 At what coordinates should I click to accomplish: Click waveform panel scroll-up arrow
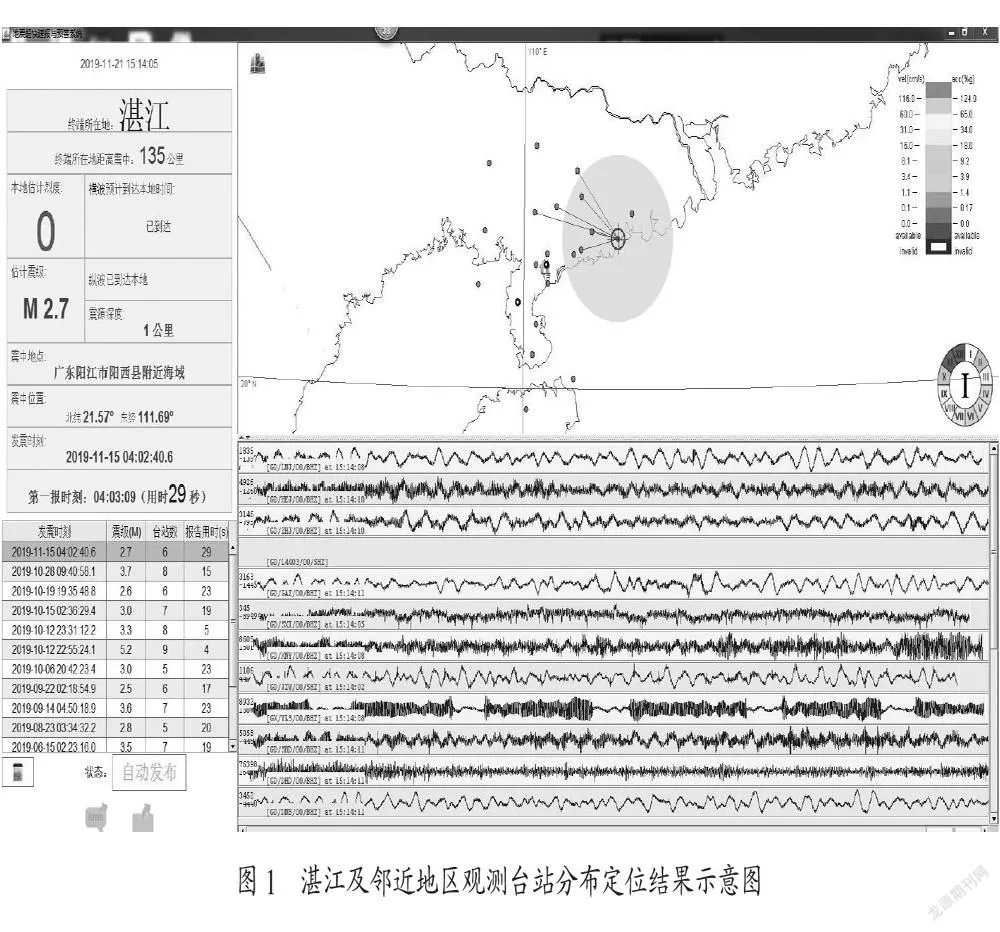[x=994, y=449]
